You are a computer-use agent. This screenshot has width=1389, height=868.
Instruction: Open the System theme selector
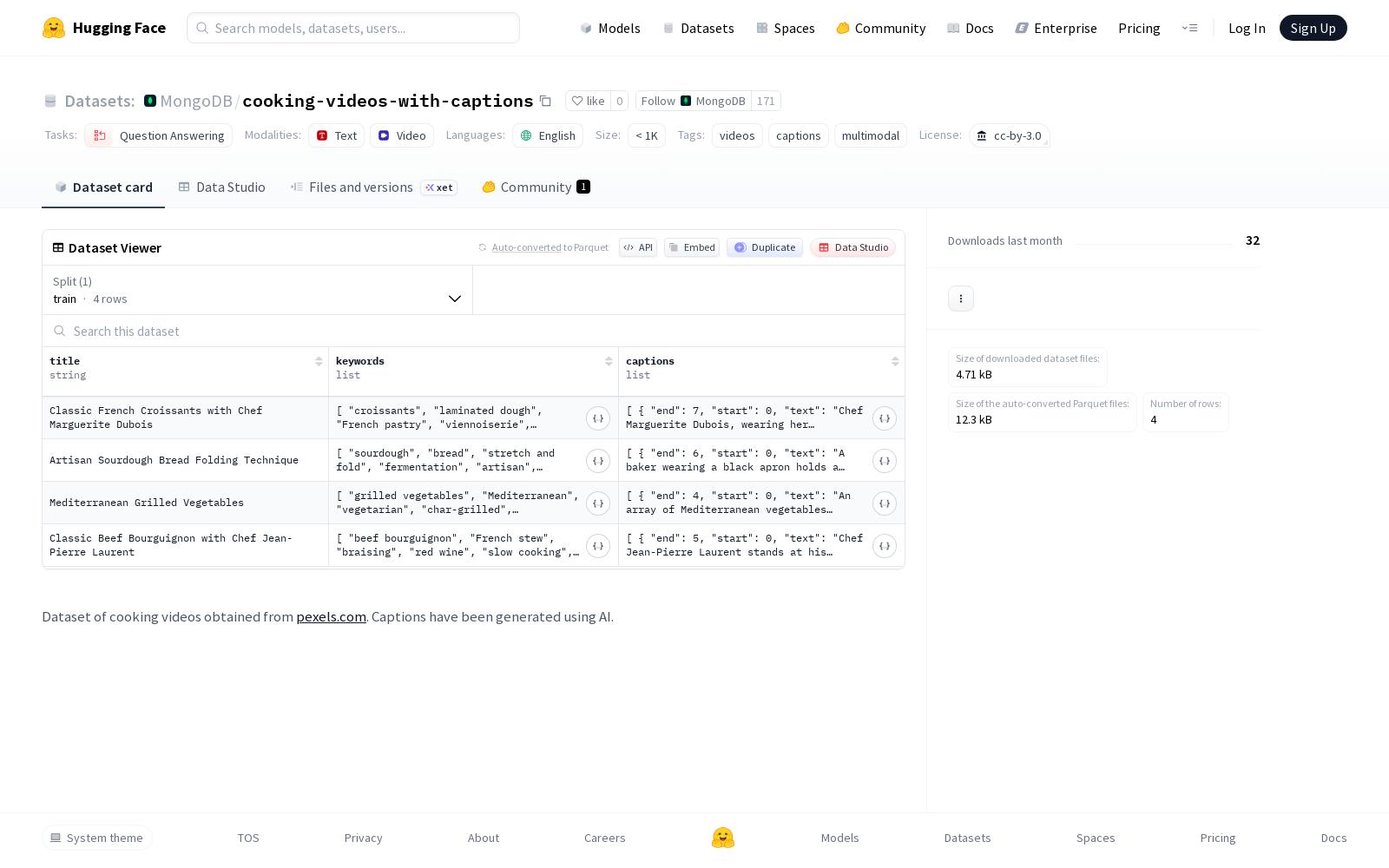[x=97, y=838]
